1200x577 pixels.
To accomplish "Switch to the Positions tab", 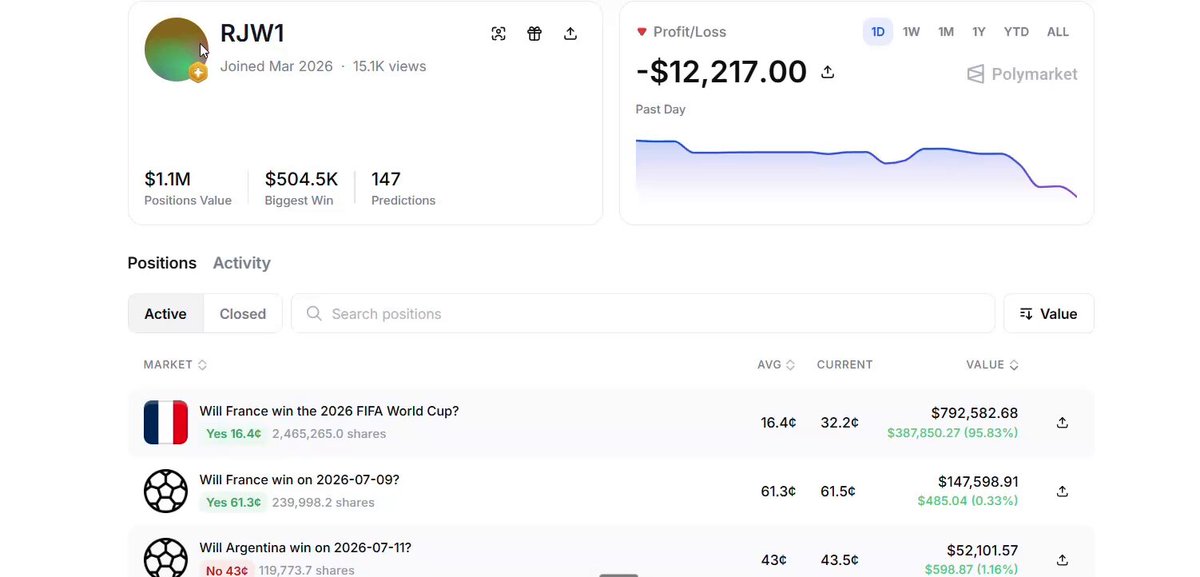I will coord(162,263).
